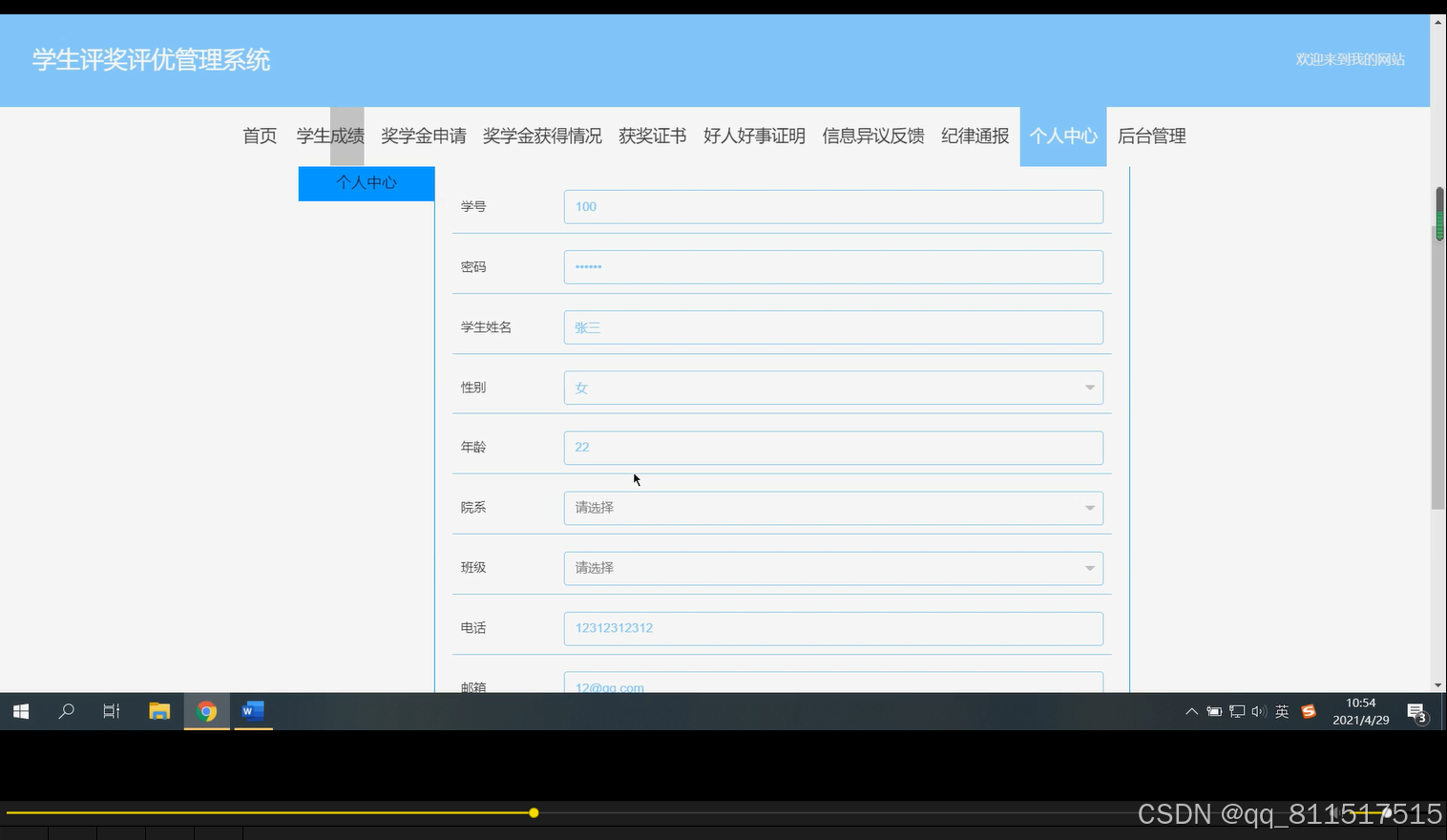The width and height of the screenshot is (1447, 840).
Task: Open the 院系 请选择 dropdown
Action: click(833, 508)
